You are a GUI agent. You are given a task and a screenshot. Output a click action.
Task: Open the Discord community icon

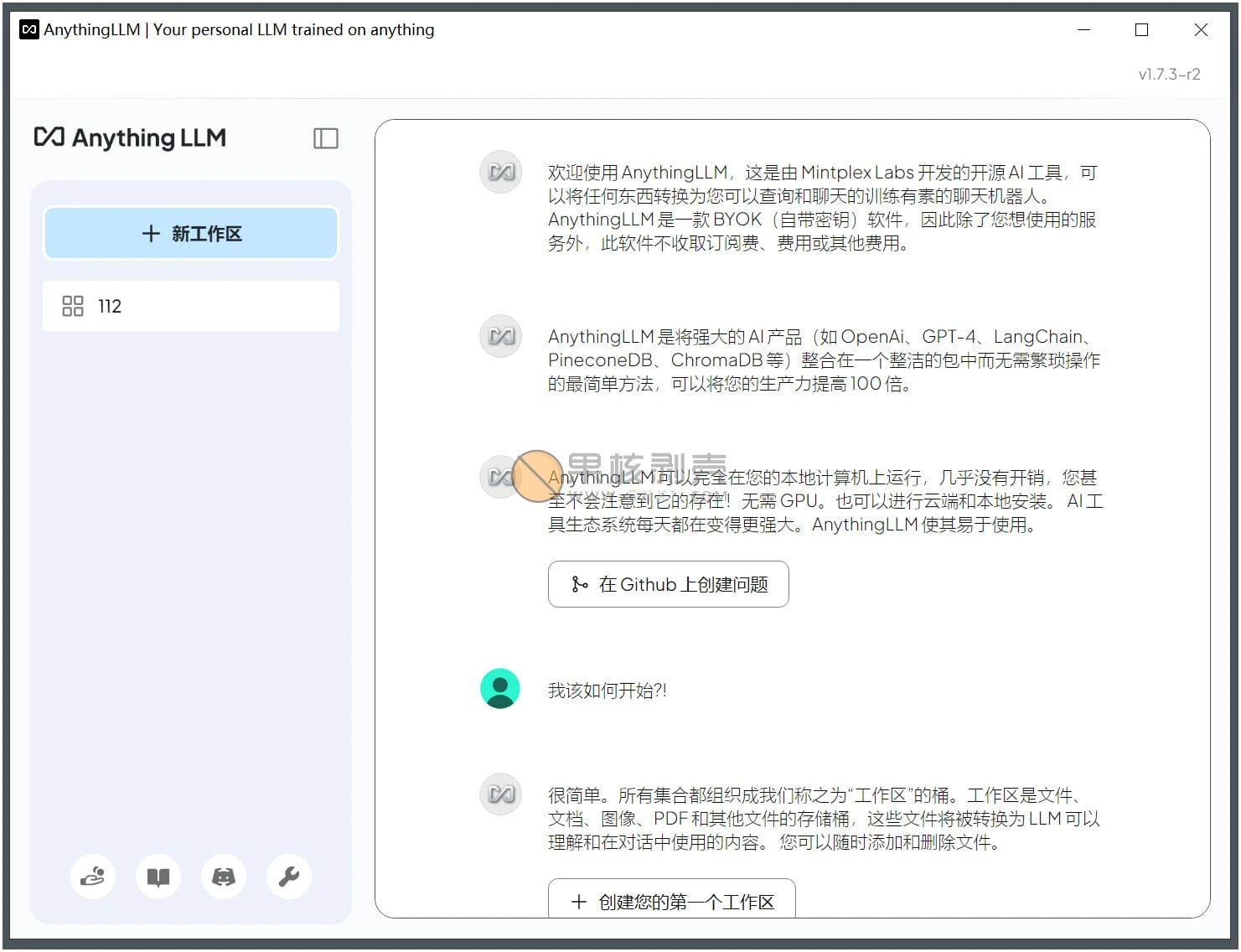click(x=224, y=877)
